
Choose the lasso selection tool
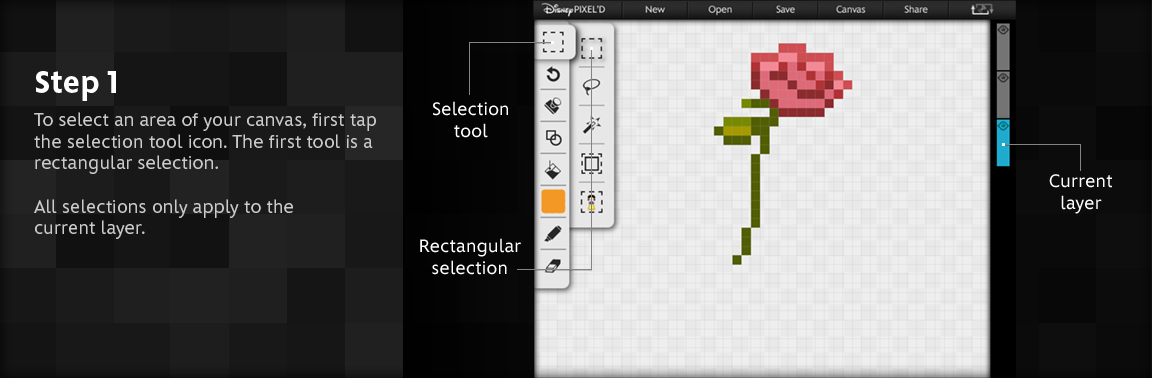592,87
